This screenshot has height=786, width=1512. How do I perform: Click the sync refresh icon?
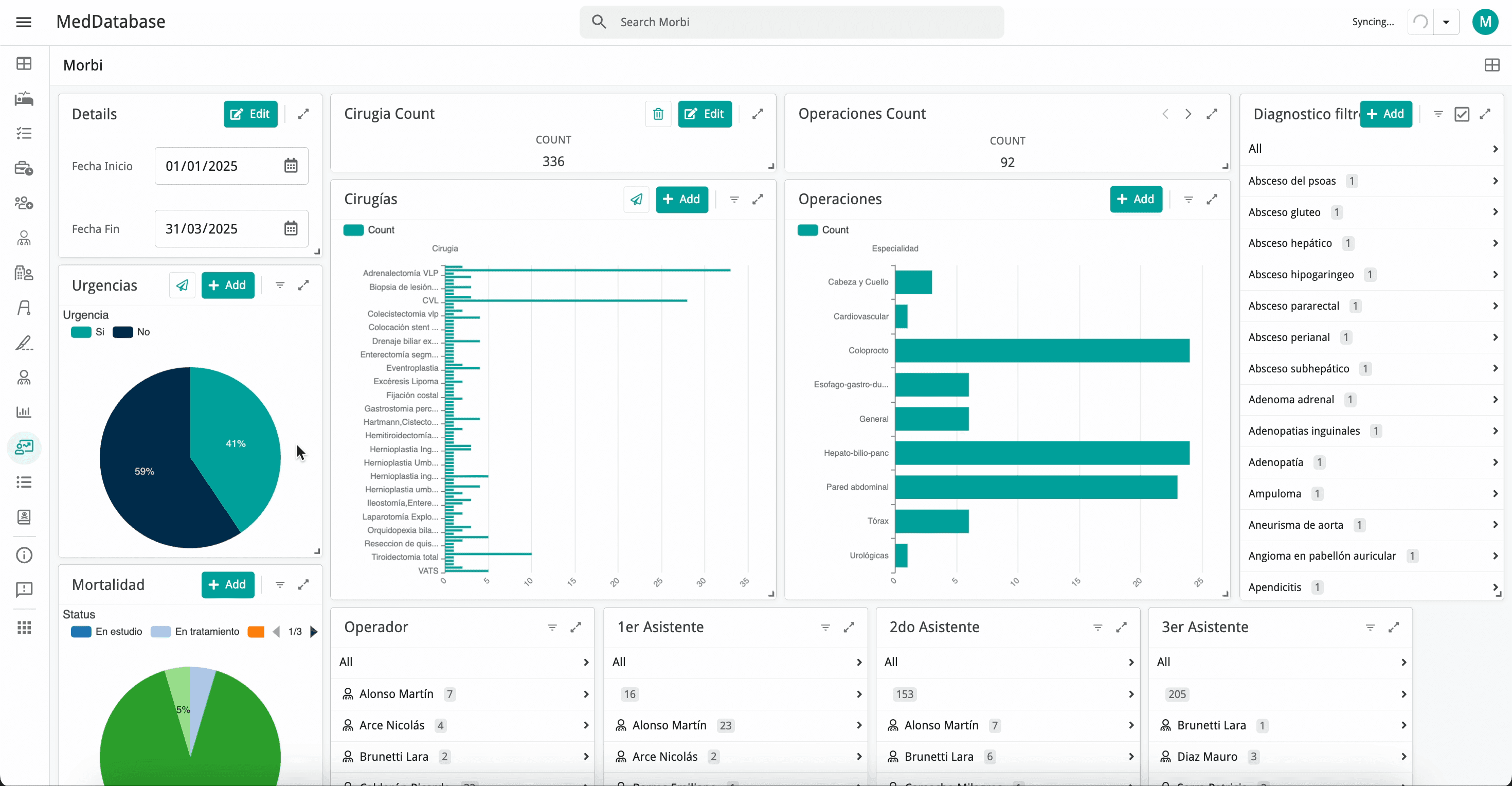pos(1420,22)
